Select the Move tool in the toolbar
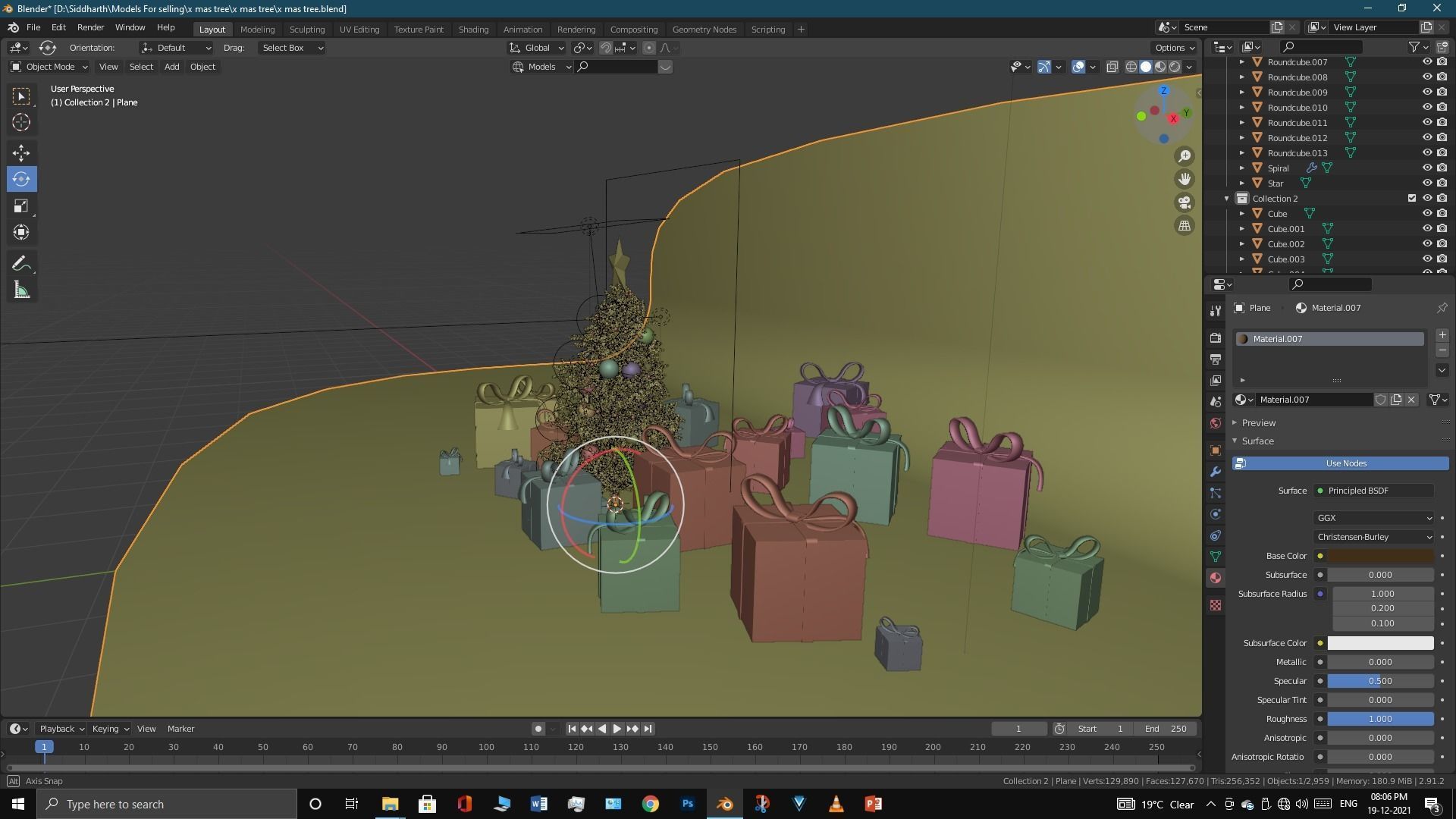This screenshot has height=819, width=1456. click(21, 152)
